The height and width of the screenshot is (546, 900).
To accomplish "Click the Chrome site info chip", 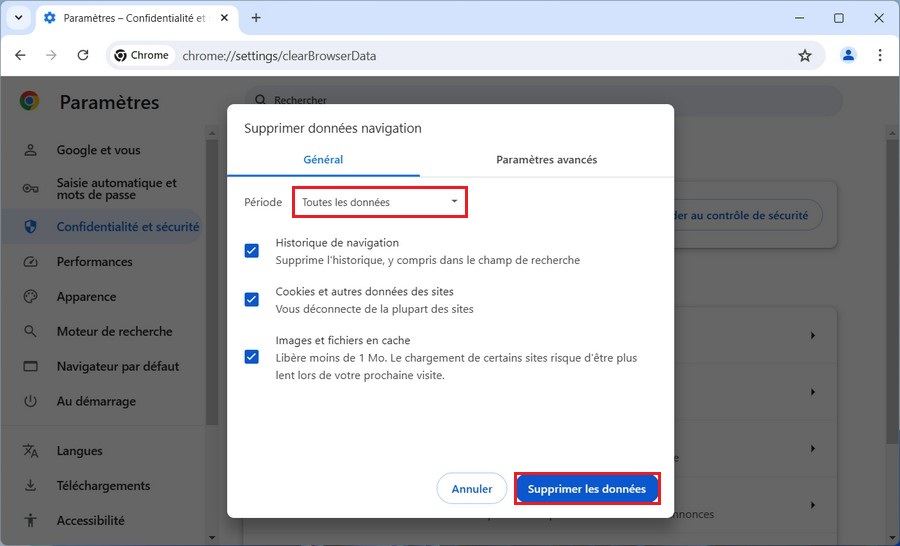I will [x=142, y=55].
